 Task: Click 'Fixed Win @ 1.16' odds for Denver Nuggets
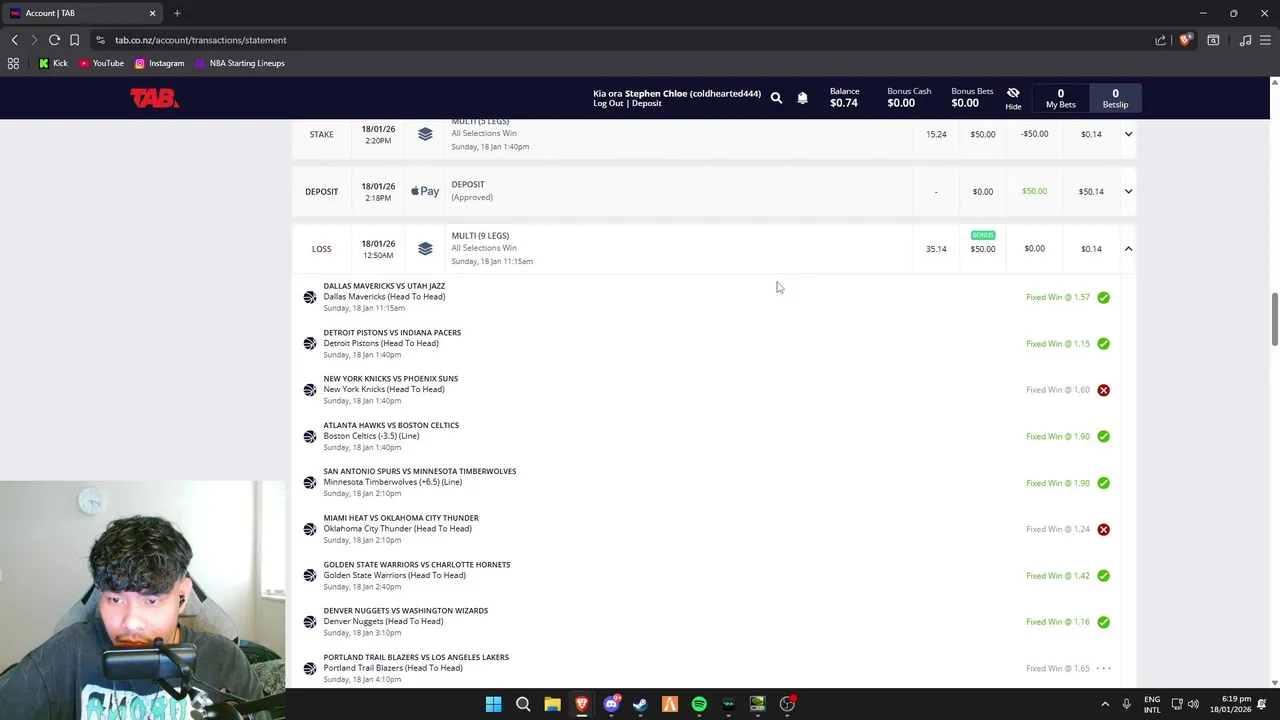[1057, 622]
